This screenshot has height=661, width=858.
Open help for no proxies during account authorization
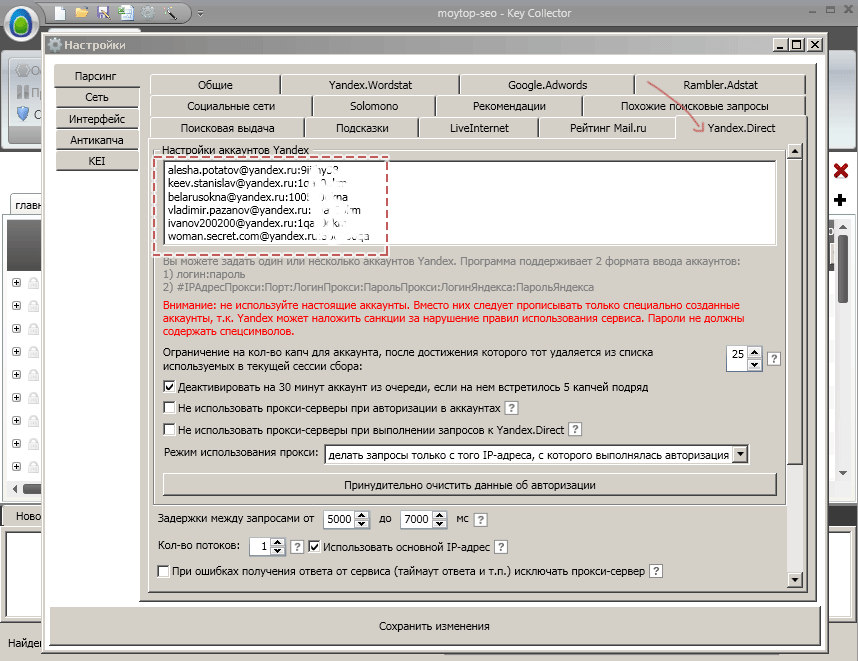pyautogui.click(x=511, y=408)
